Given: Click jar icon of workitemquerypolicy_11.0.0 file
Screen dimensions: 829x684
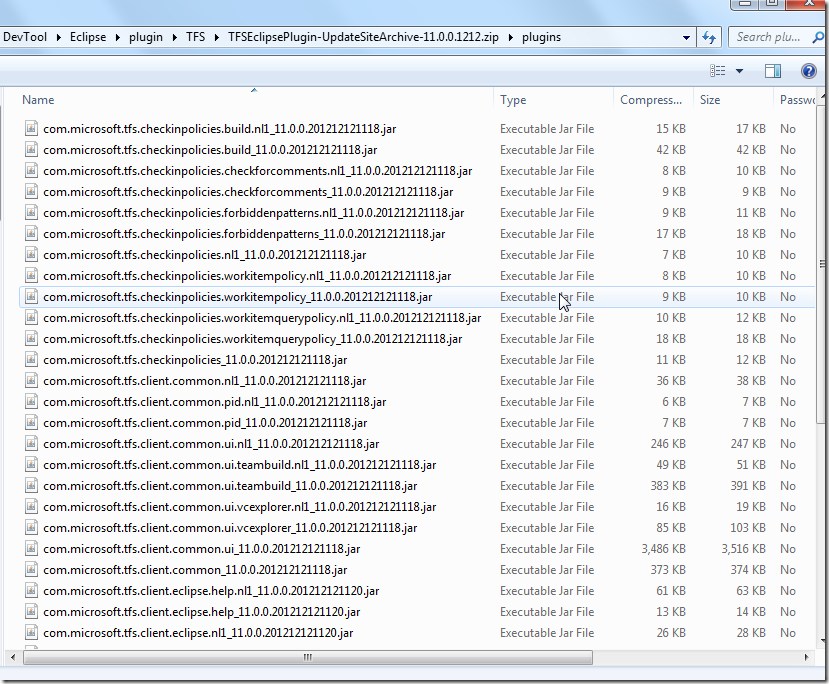Looking at the screenshot, I should 31,338.
